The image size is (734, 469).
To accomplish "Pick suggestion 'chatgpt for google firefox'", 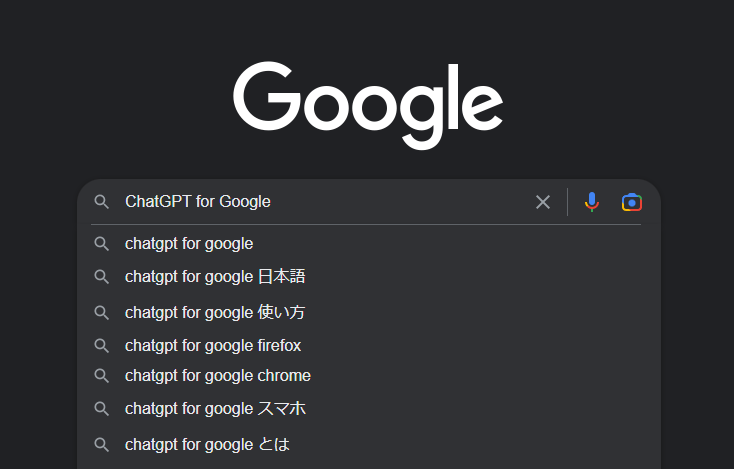I will (369, 345).
